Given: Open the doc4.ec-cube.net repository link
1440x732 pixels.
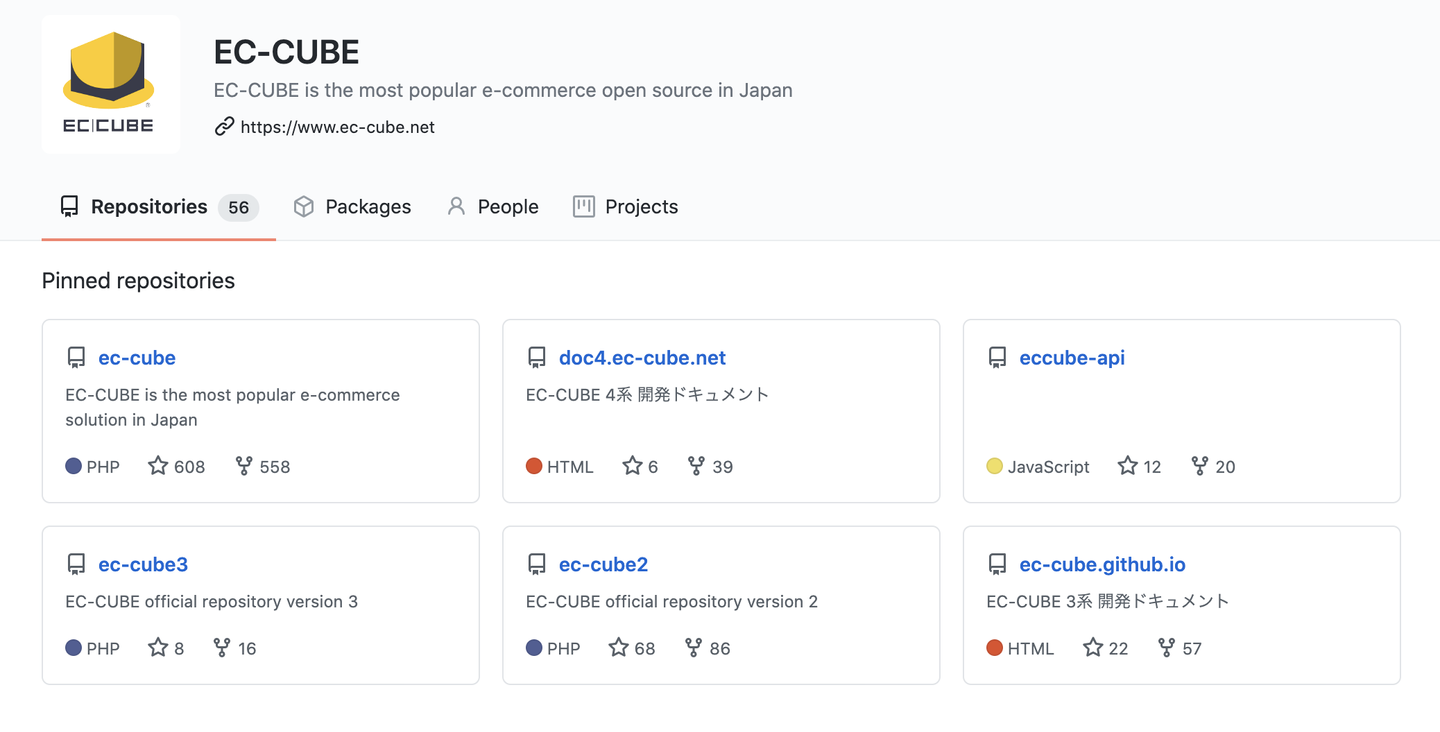Looking at the screenshot, I should (x=642, y=358).
